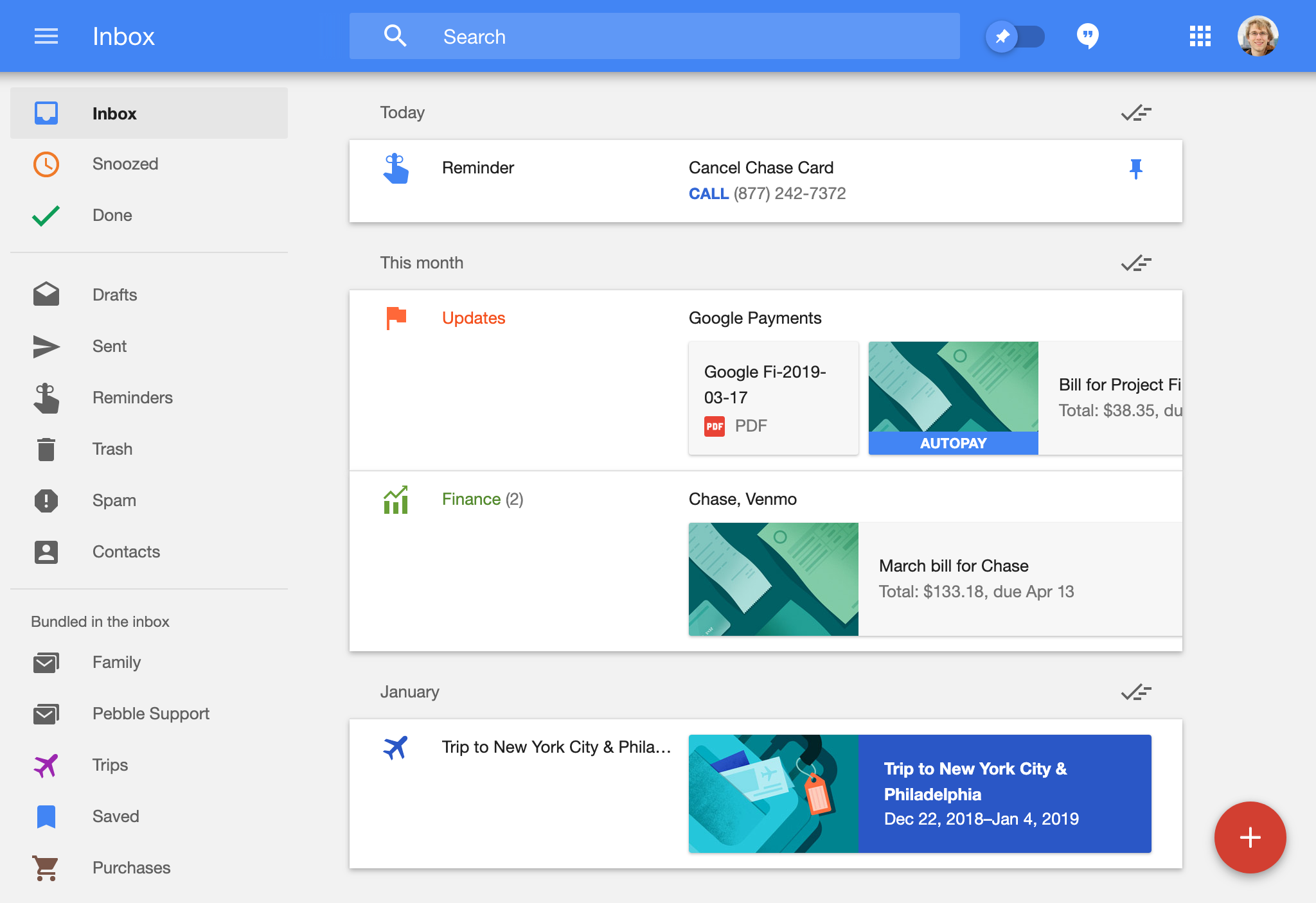Toggle the pinned emails filter button

click(x=1014, y=36)
